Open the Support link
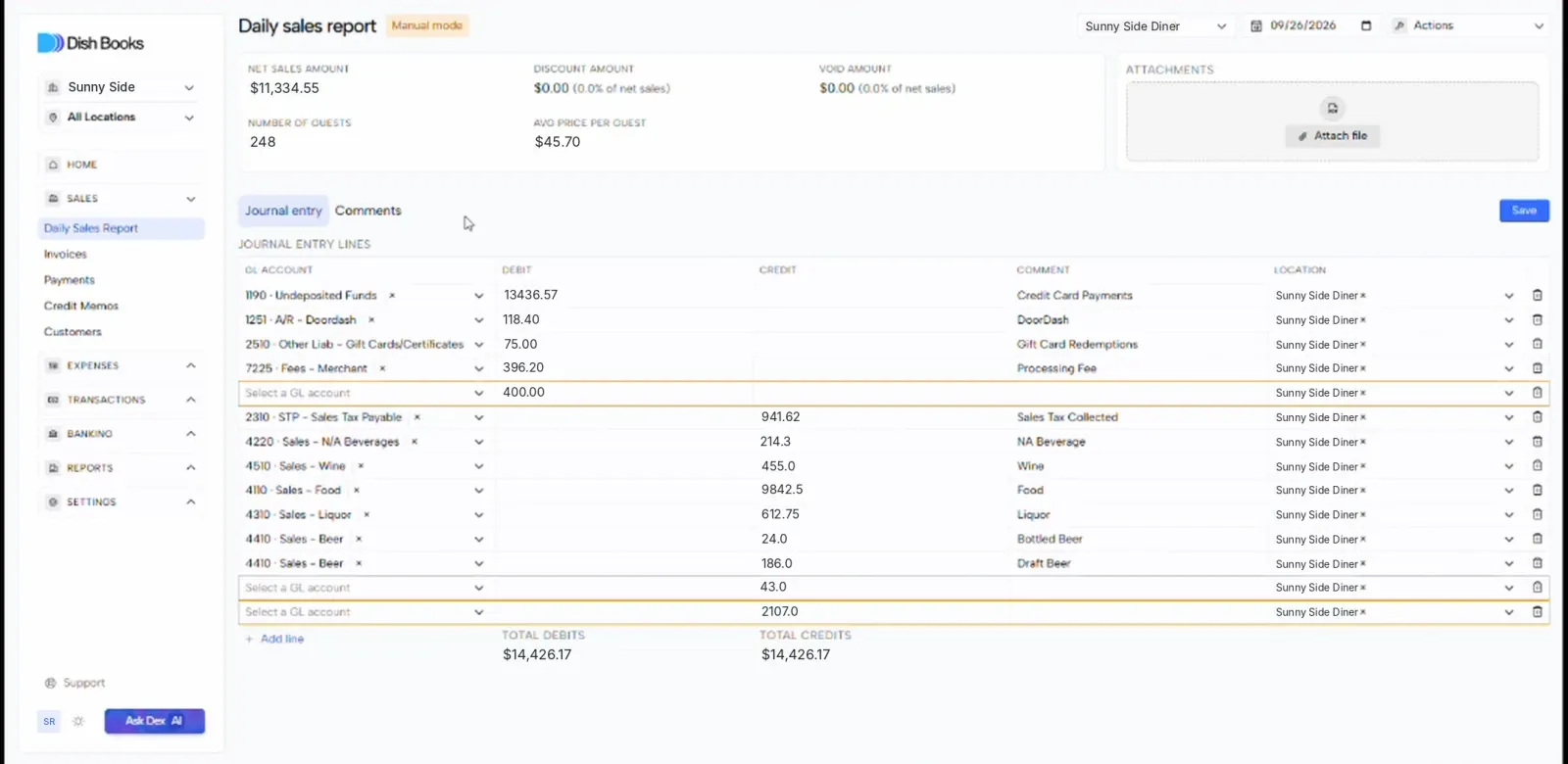The width and height of the screenshot is (1568, 764). pos(75,684)
